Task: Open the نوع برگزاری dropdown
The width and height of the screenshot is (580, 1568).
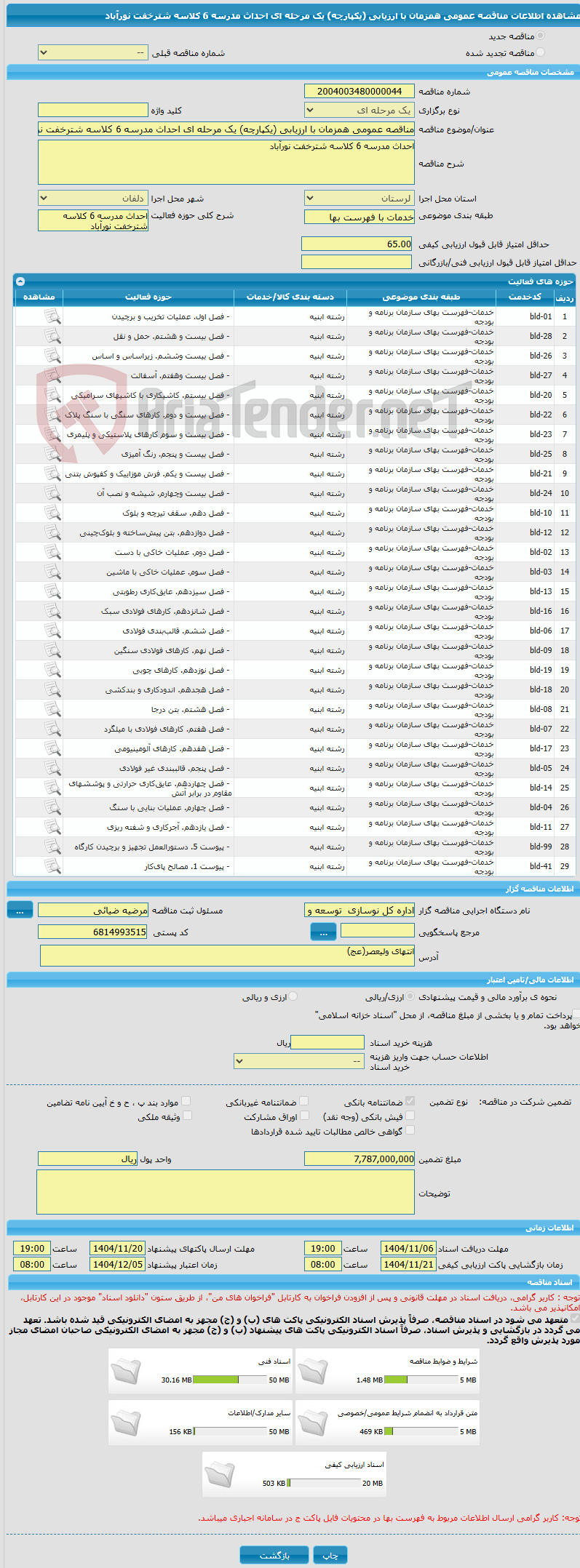Action: click(x=359, y=111)
